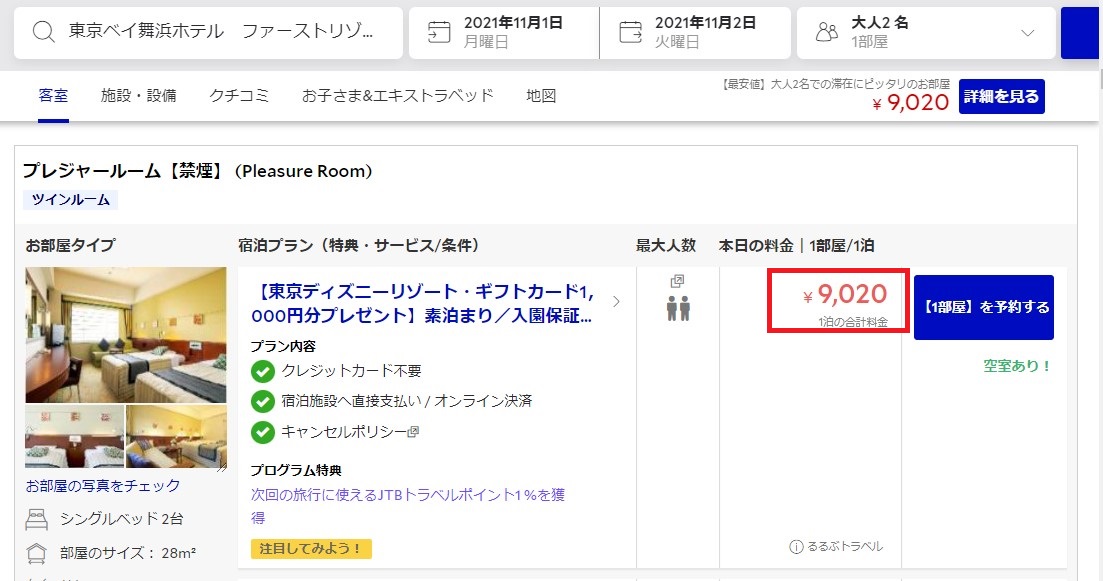Click the checkmark beside 宿泊施設へ直接支払い
Viewport: 1103px width, 581px height.
click(x=262, y=401)
